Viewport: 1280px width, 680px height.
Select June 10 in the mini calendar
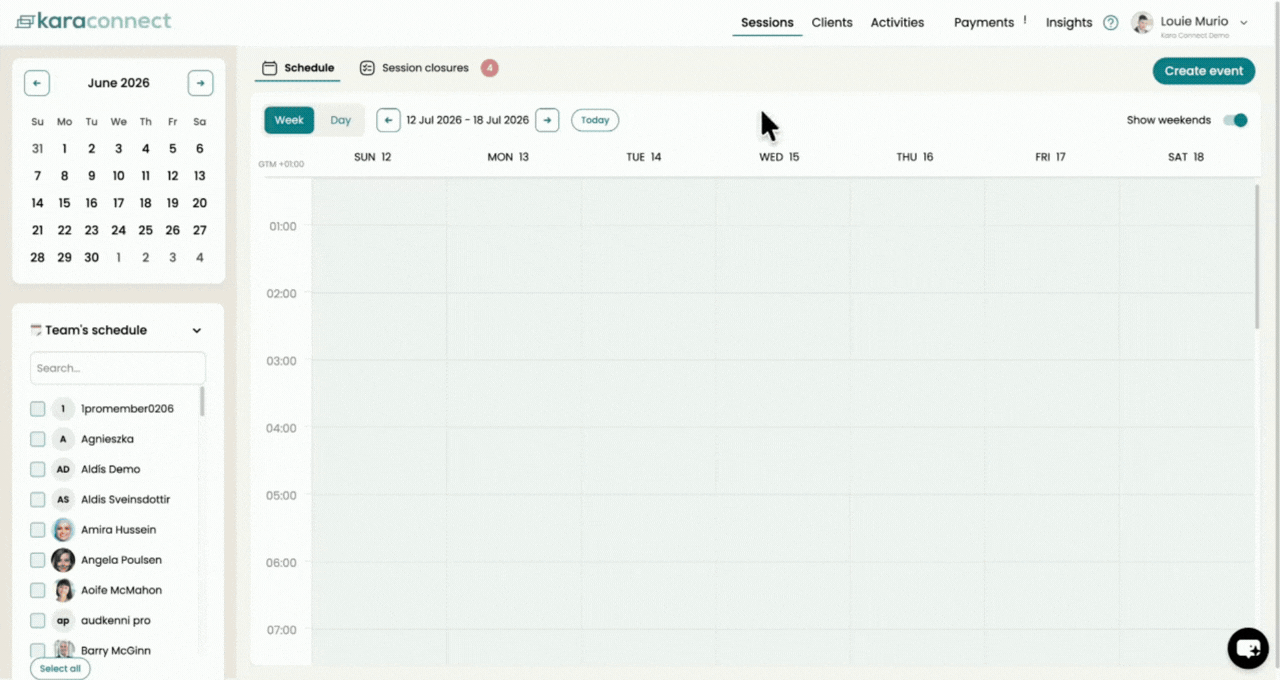(x=118, y=176)
